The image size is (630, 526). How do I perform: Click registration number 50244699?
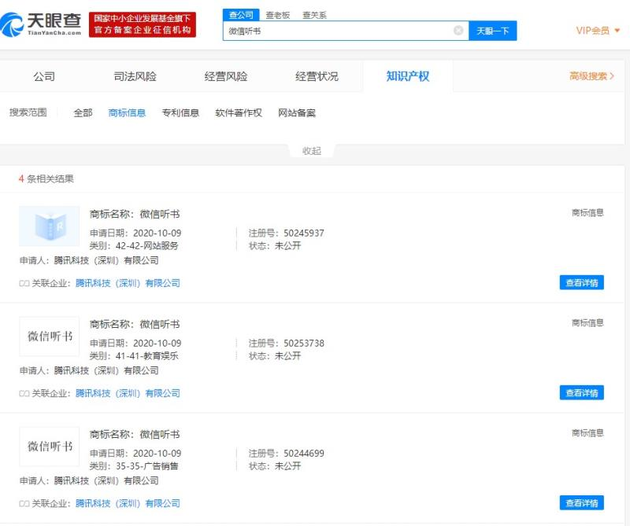point(304,453)
